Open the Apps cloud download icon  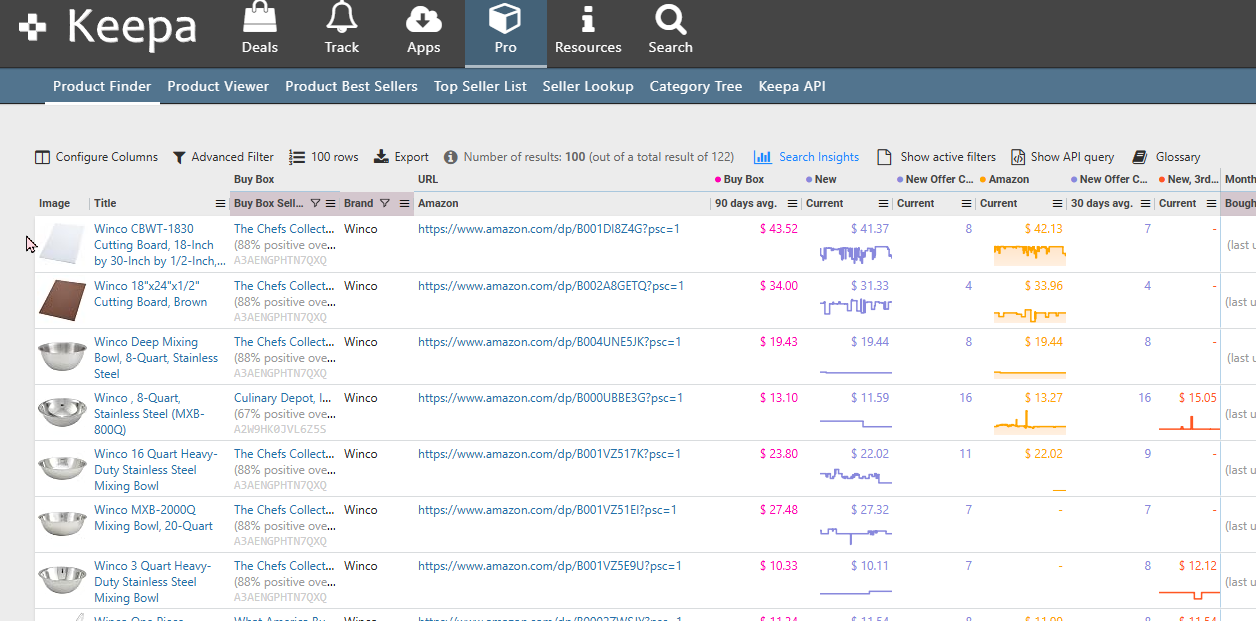coord(424,18)
